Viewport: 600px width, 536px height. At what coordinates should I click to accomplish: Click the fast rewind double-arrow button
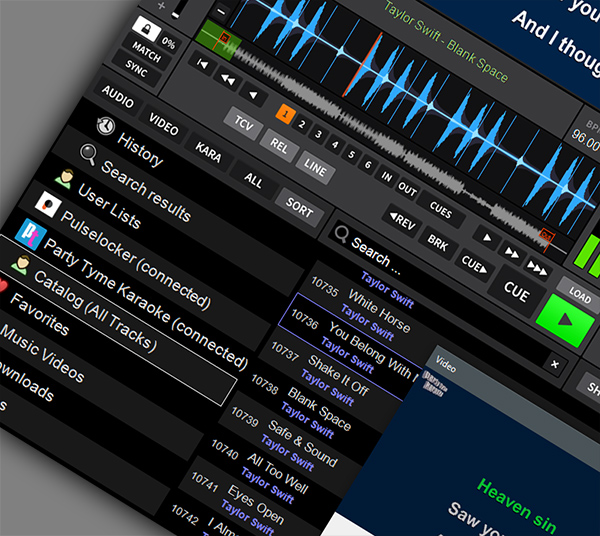(x=228, y=80)
